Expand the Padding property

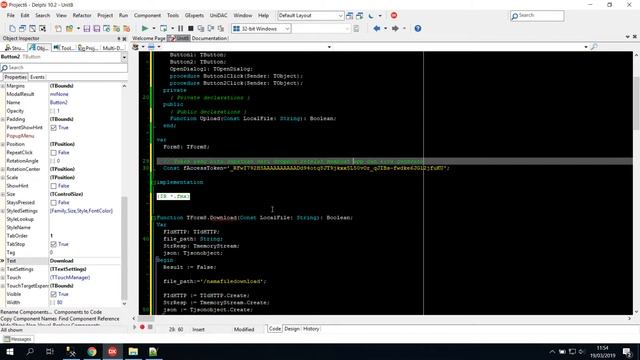3,119
